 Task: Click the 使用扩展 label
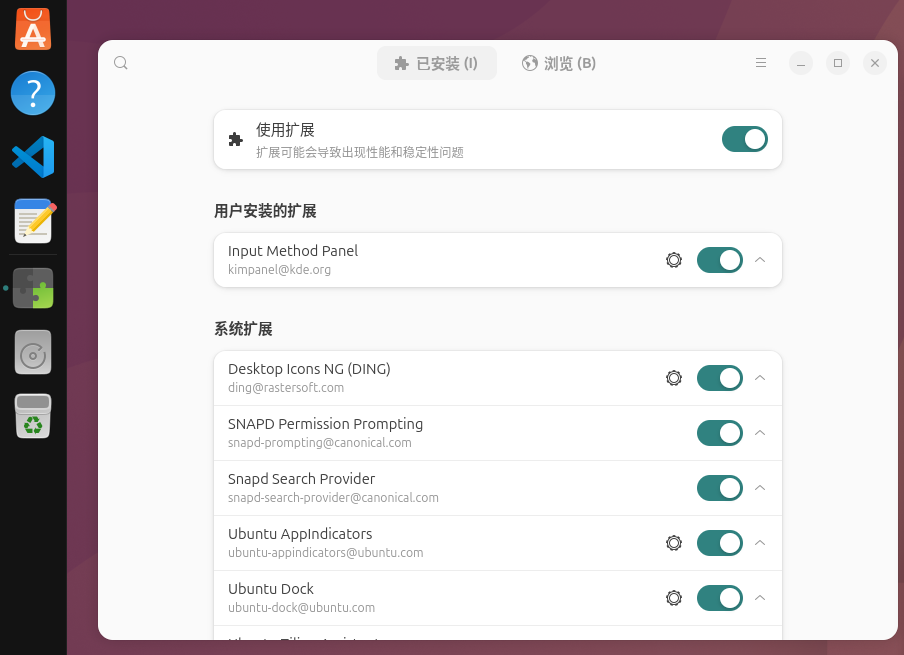coord(285,130)
